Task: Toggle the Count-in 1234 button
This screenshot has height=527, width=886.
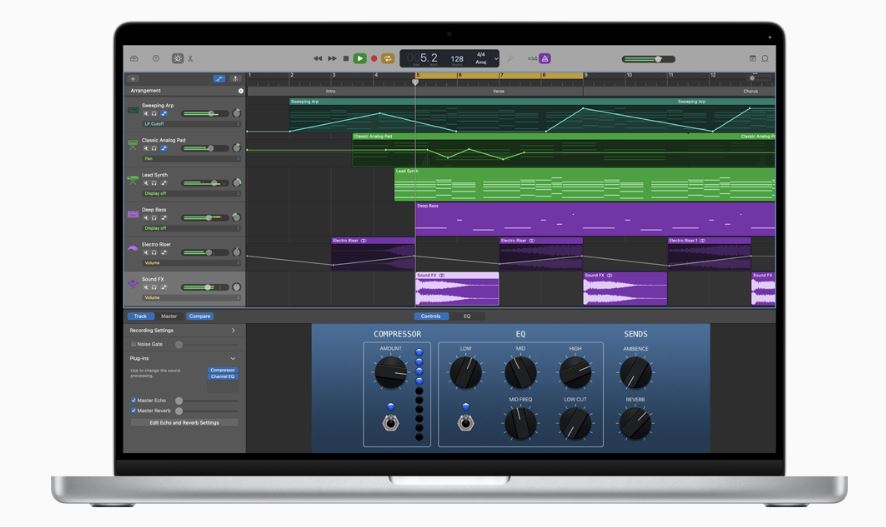Action: pyautogui.click(x=532, y=59)
